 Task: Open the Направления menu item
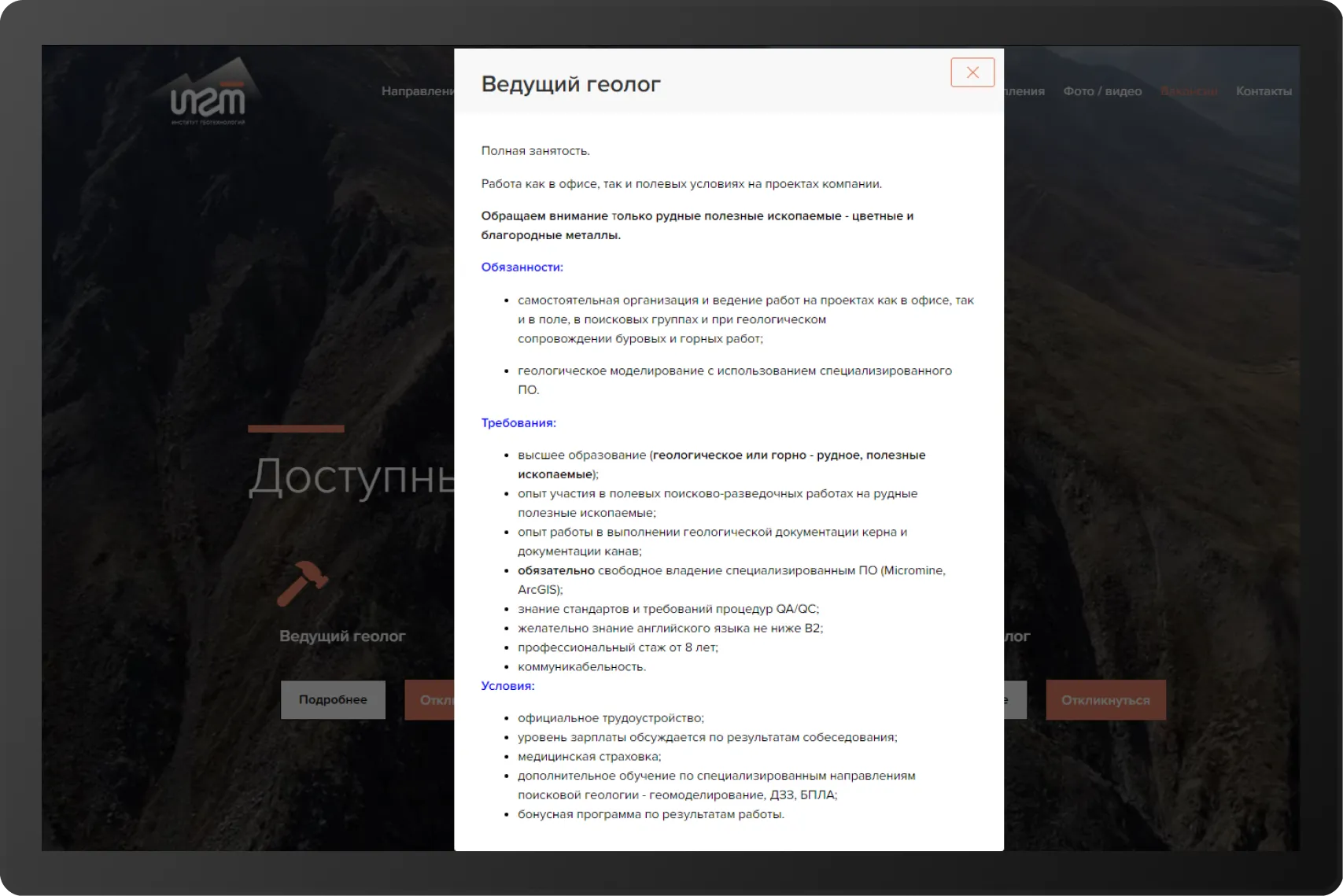[x=417, y=91]
